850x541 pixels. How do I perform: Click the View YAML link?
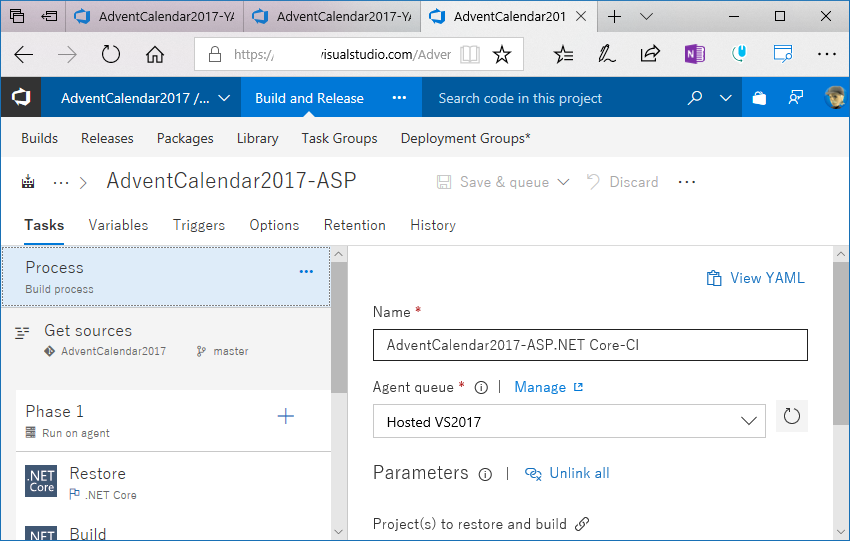coord(756,278)
